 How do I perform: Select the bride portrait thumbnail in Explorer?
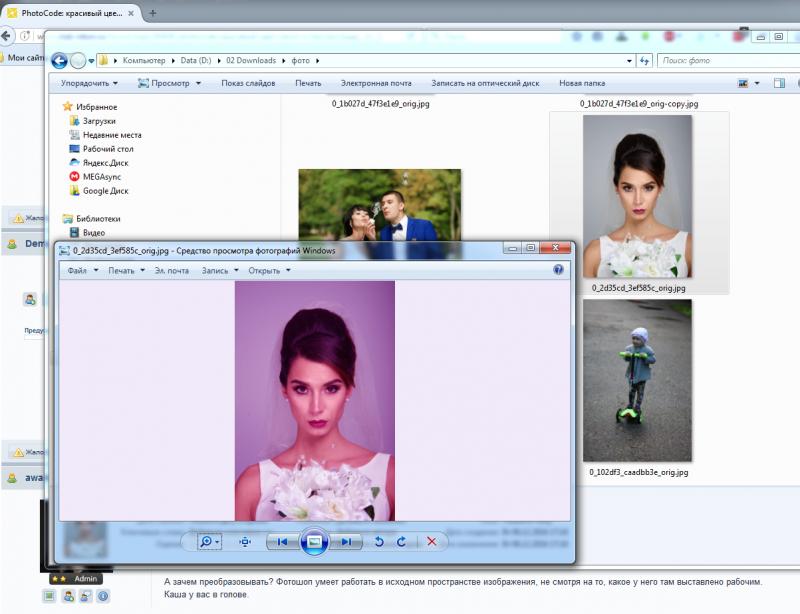pos(637,197)
